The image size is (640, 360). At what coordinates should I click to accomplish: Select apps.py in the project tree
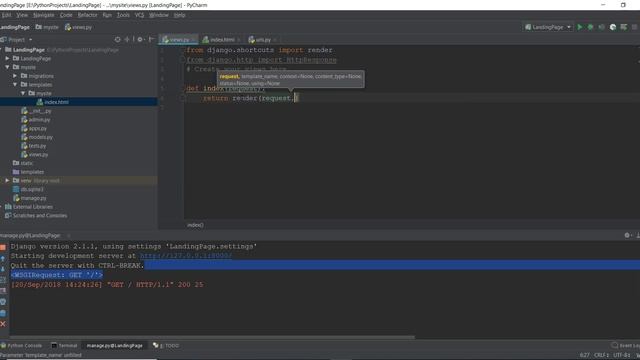point(38,128)
